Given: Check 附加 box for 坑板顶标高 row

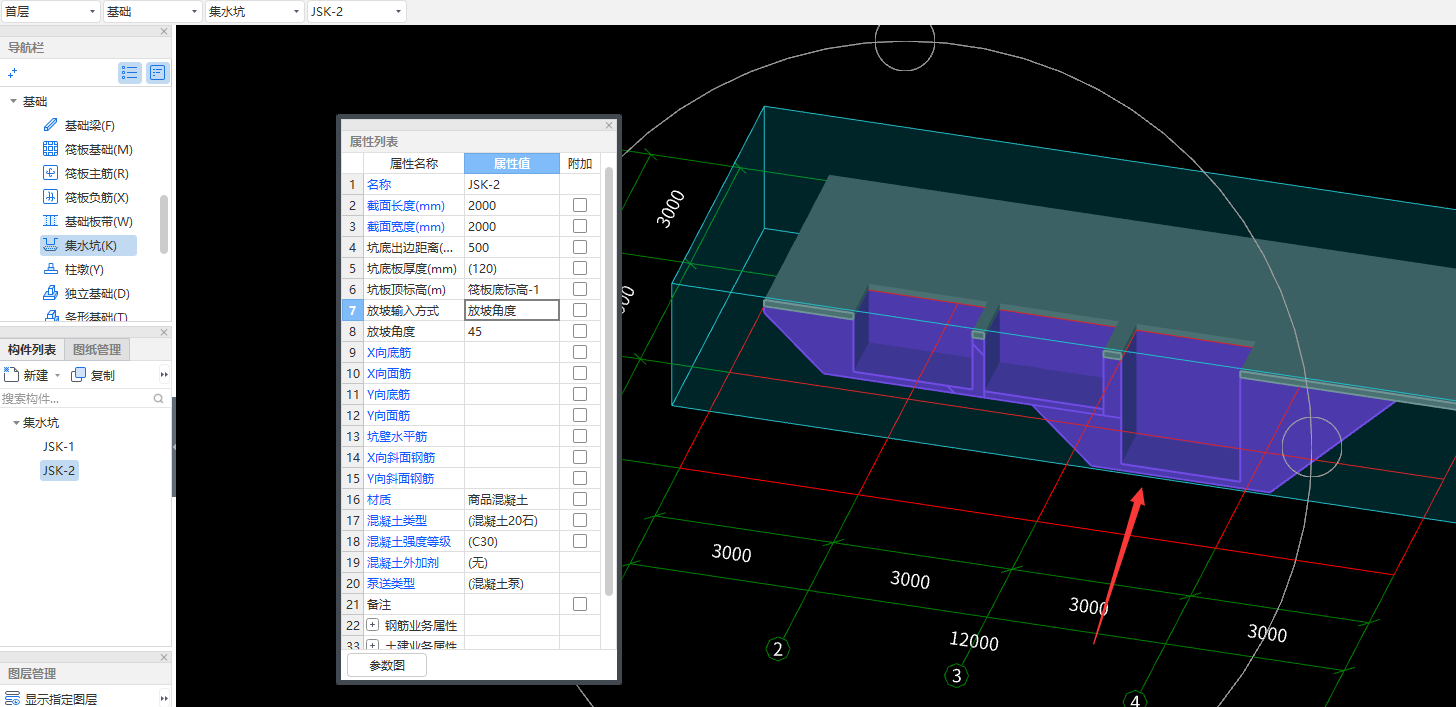Looking at the screenshot, I should (580, 289).
